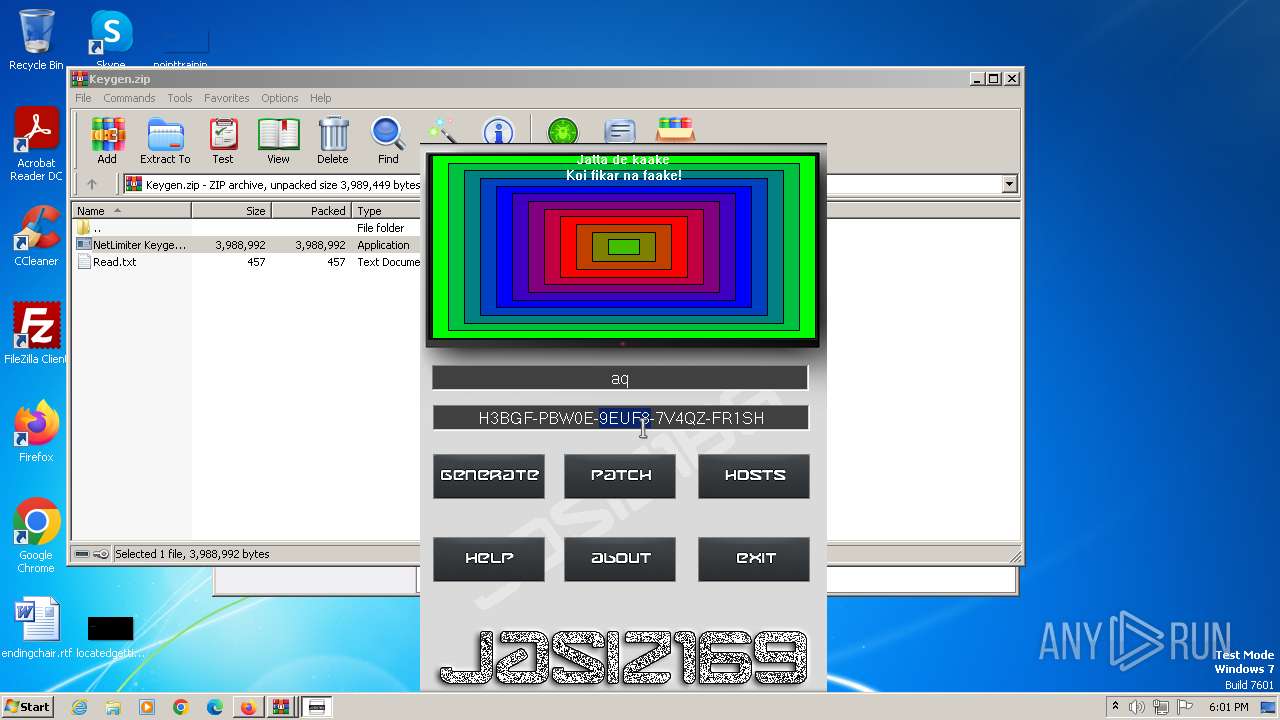This screenshot has height=720, width=1280.
Task: Click the View file toolbar icon
Action: coord(278,141)
